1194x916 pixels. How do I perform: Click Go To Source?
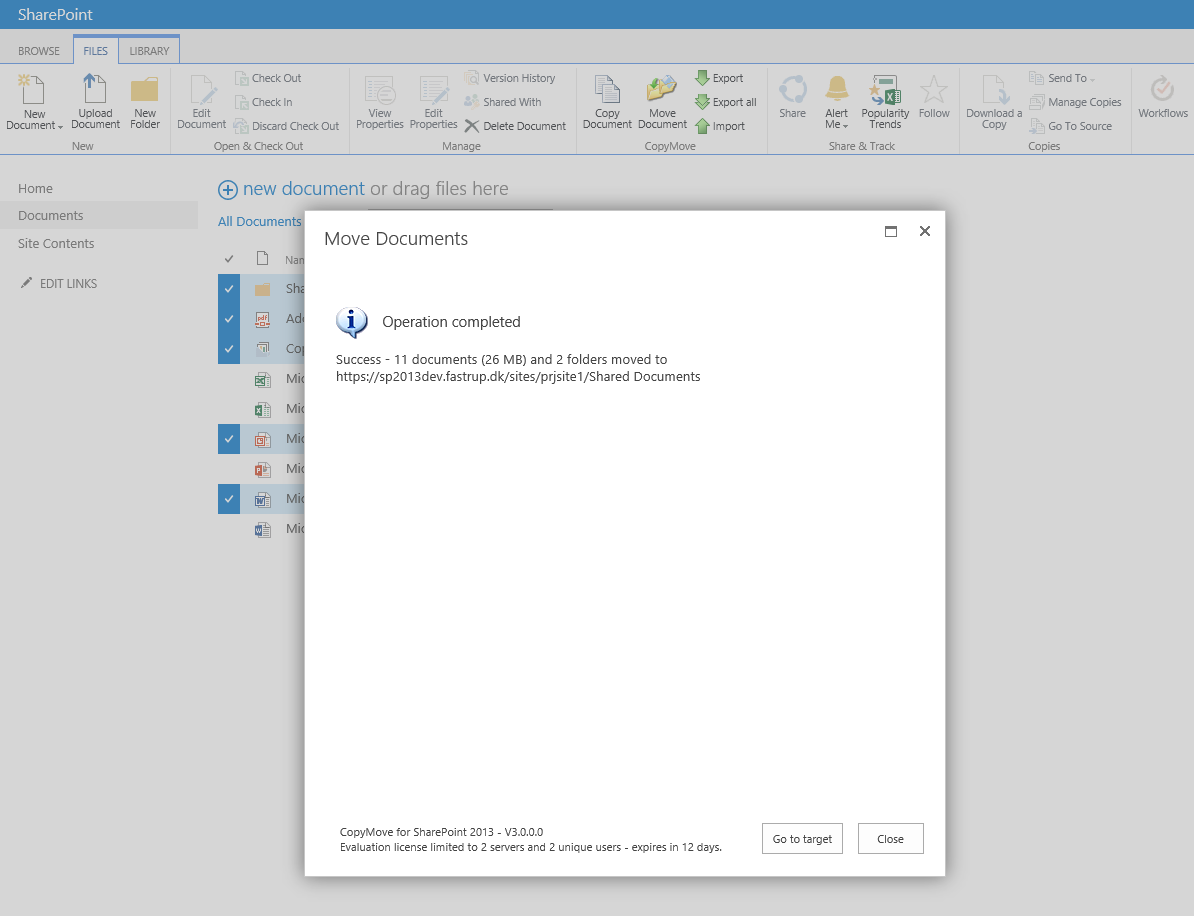click(1071, 126)
